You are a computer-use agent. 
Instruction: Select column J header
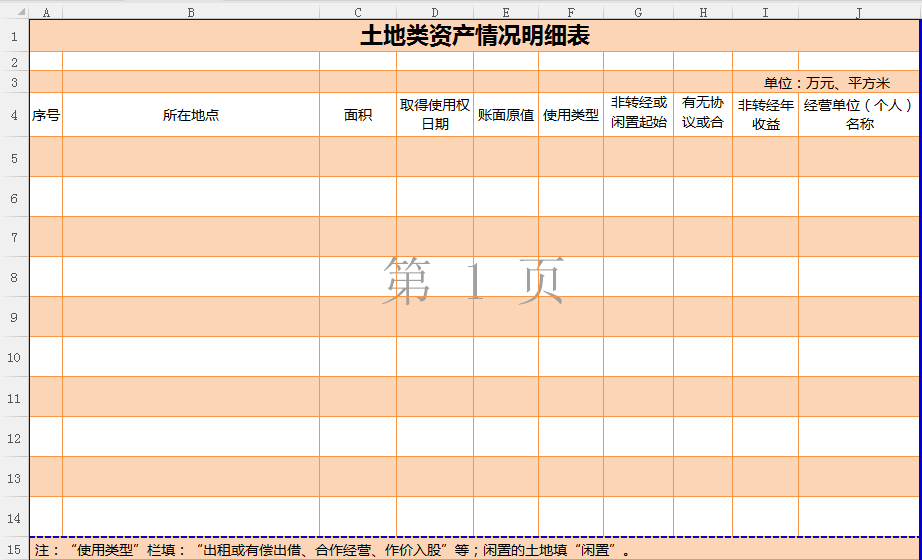[x=857, y=12]
